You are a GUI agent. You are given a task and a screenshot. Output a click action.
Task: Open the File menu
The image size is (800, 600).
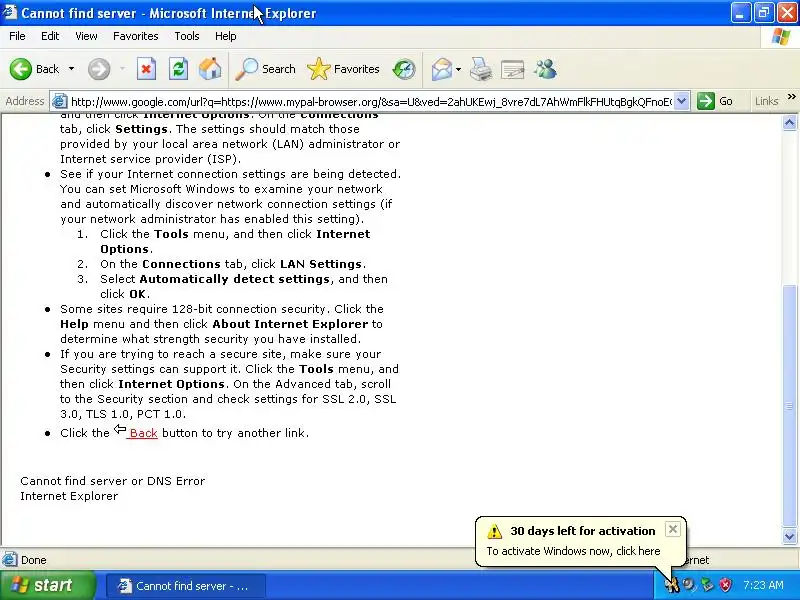coord(17,36)
